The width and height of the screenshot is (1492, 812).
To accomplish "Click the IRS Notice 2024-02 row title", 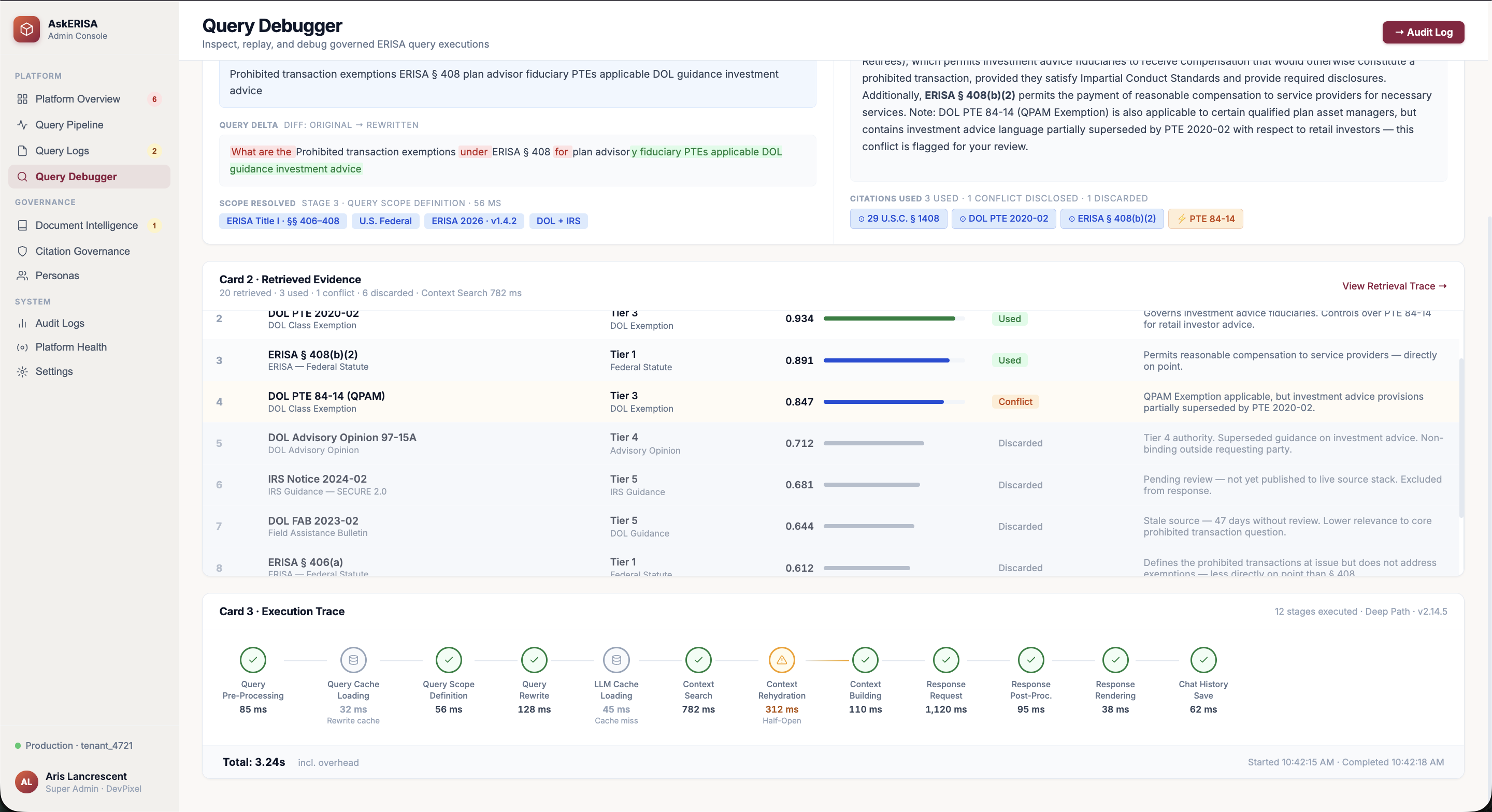I will [318, 479].
